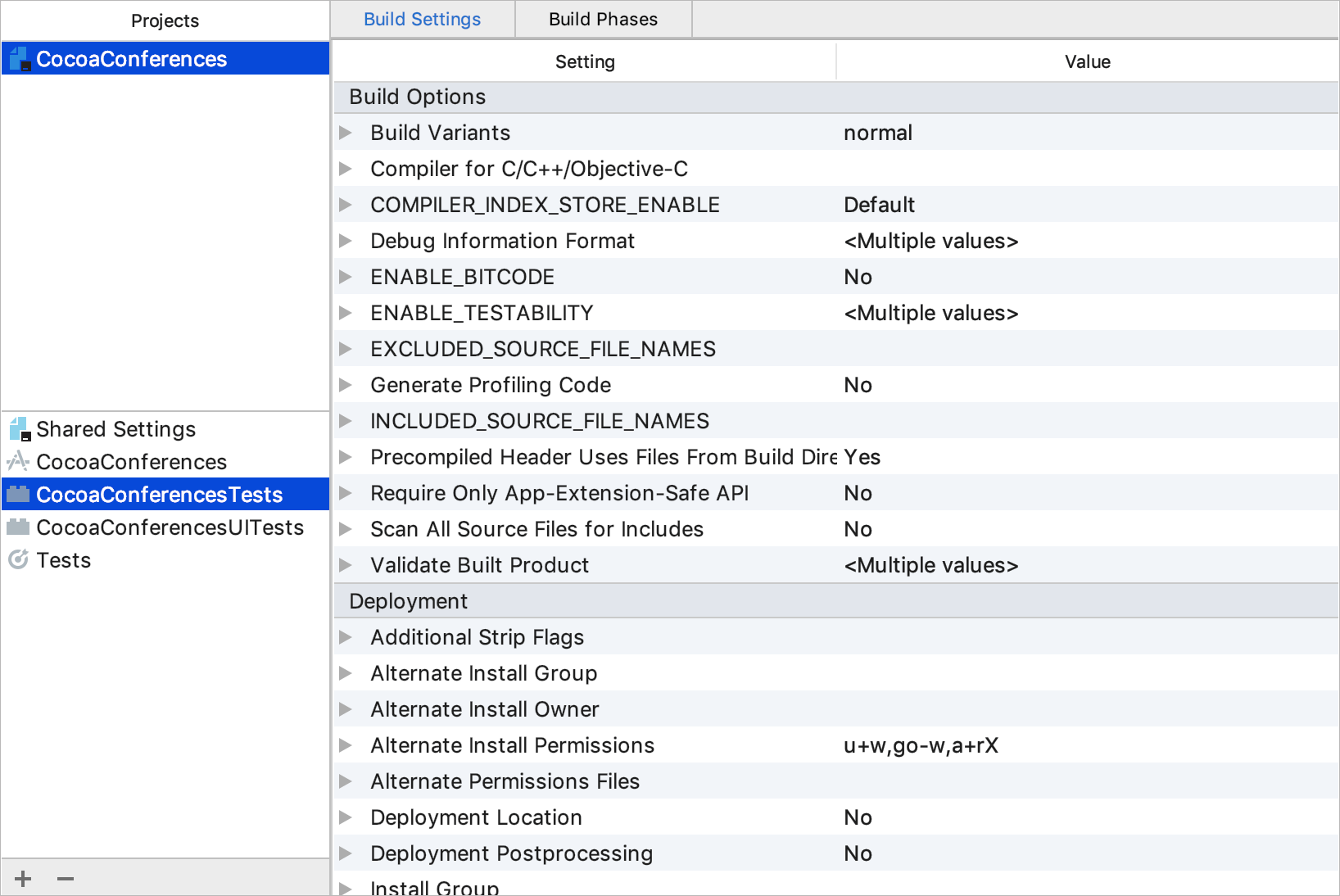Switch to the Build Phases tab
Image resolution: width=1340 pixels, height=896 pixels.
coord(603,19)
